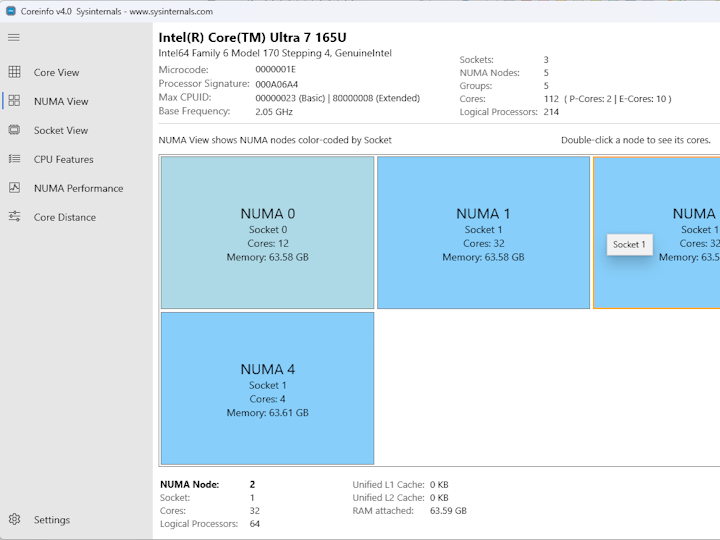Show the NUMA Performance page
This screenshot has height=540, width=720.
tap(79, 188)
